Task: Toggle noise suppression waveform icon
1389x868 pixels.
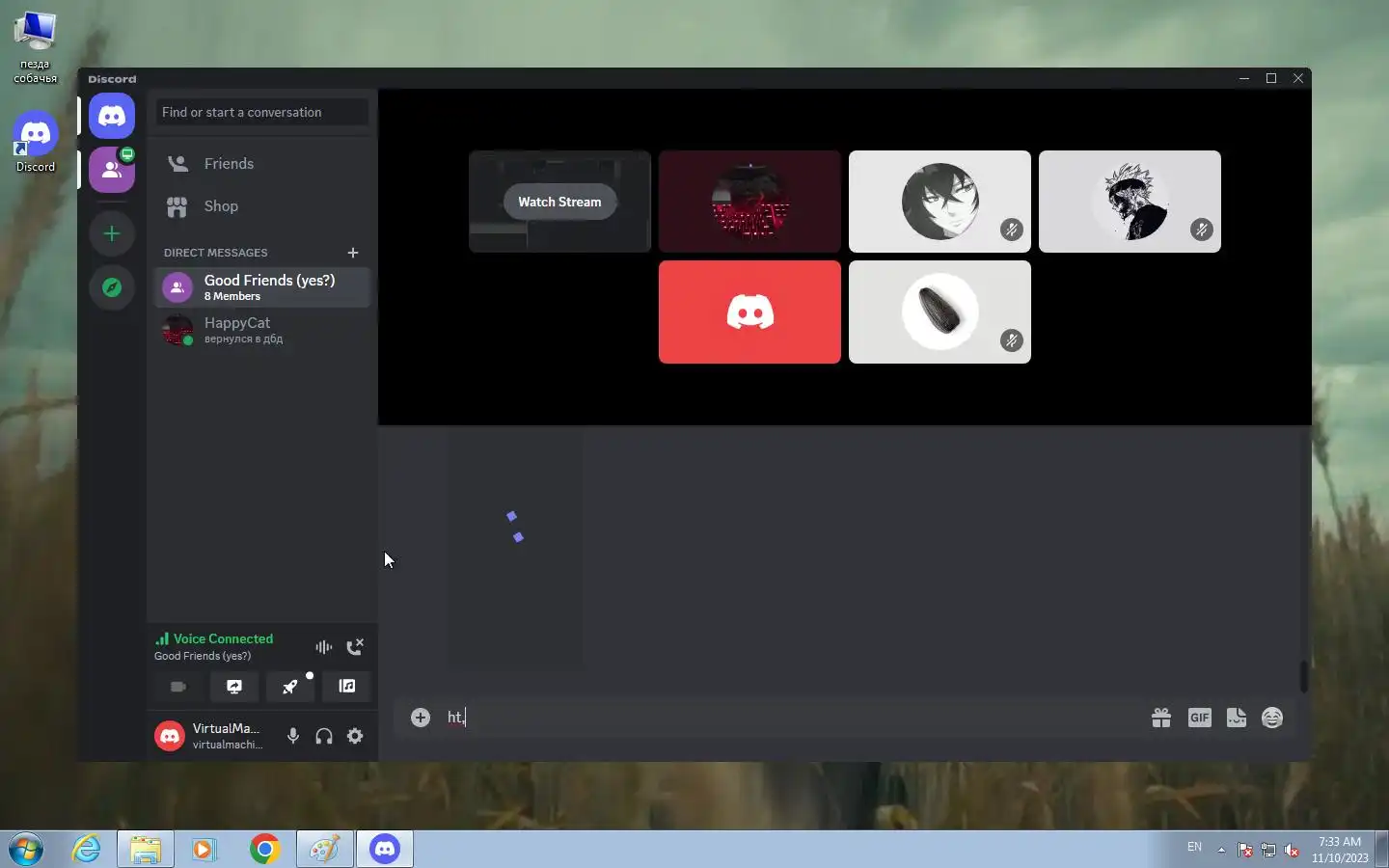Action: coord(324,646)
